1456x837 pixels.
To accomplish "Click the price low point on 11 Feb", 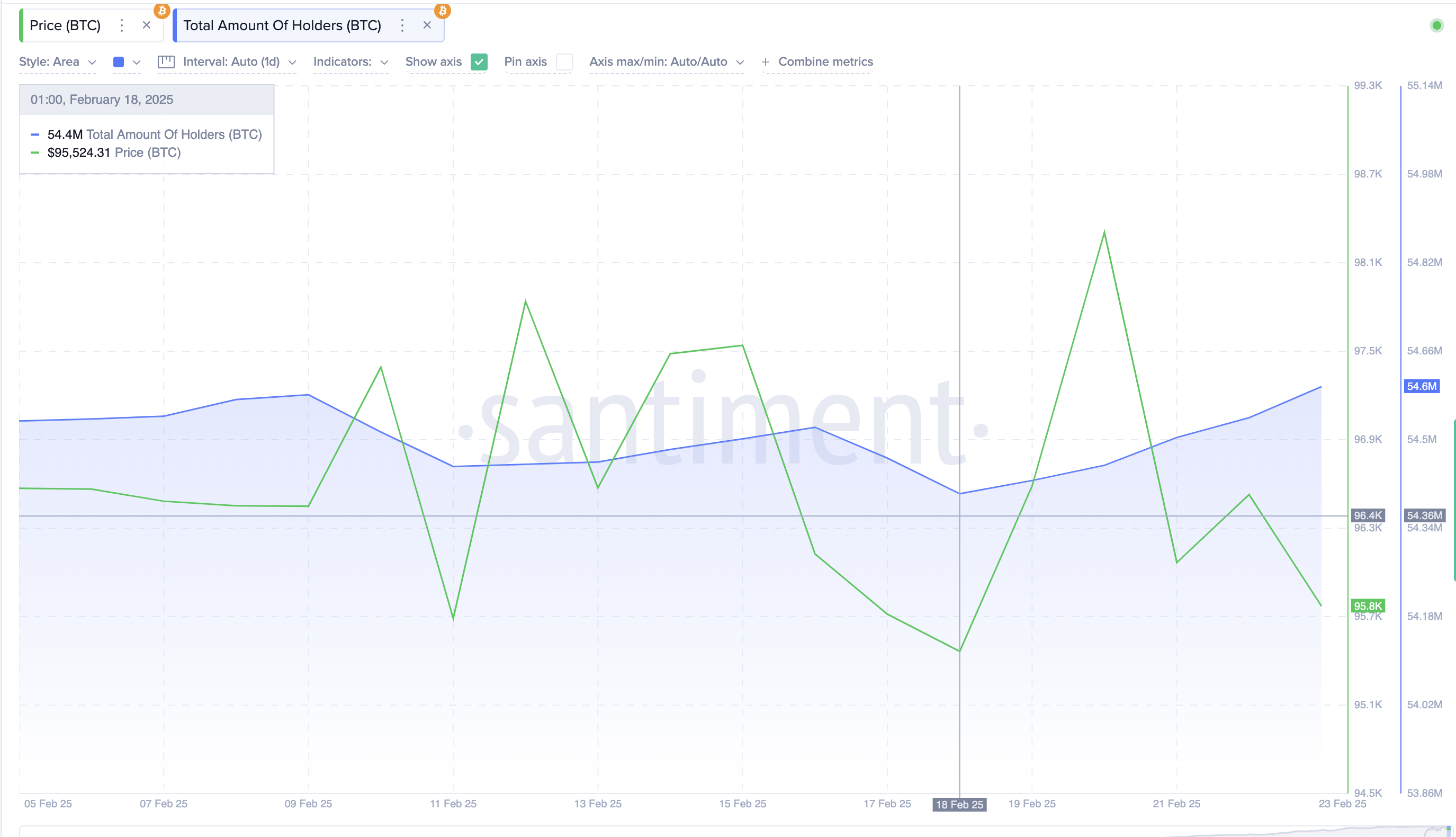I will [x=453, y=619].
